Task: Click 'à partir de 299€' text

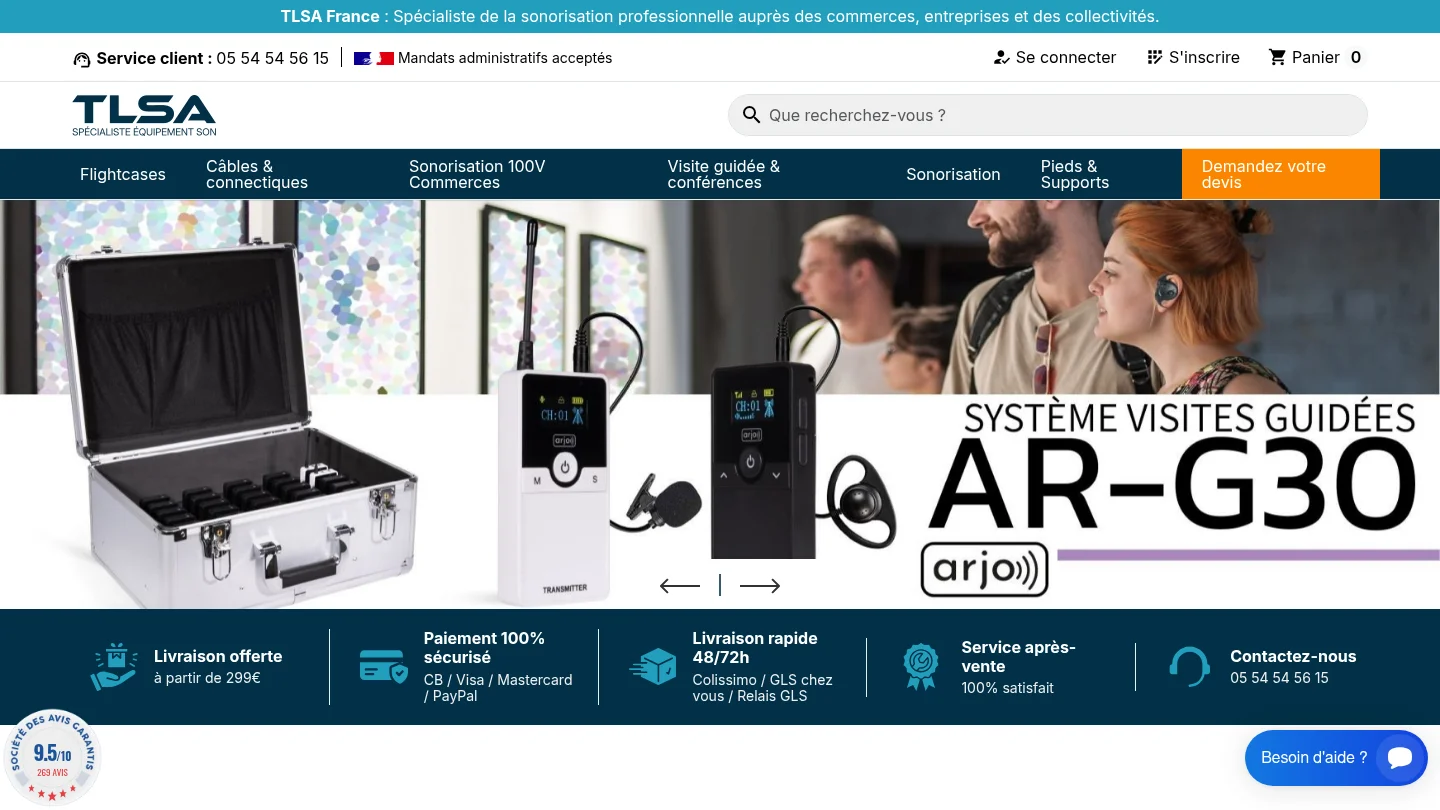Action: click(207, 678)
